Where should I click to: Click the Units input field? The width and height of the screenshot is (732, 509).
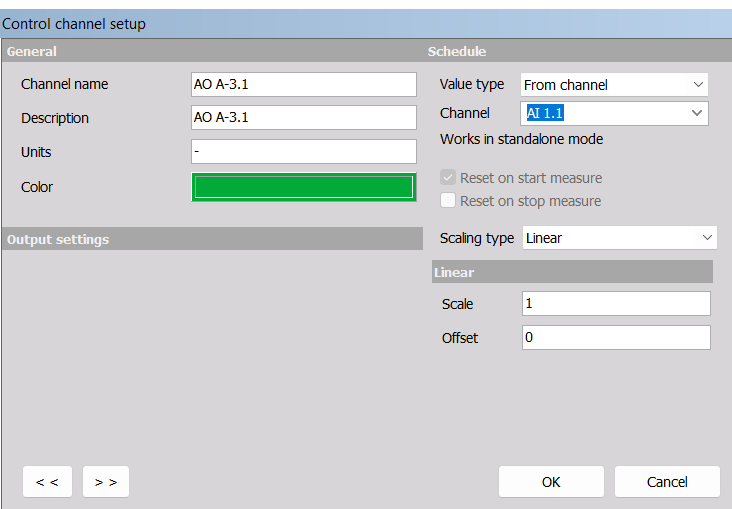pos(303,151)
